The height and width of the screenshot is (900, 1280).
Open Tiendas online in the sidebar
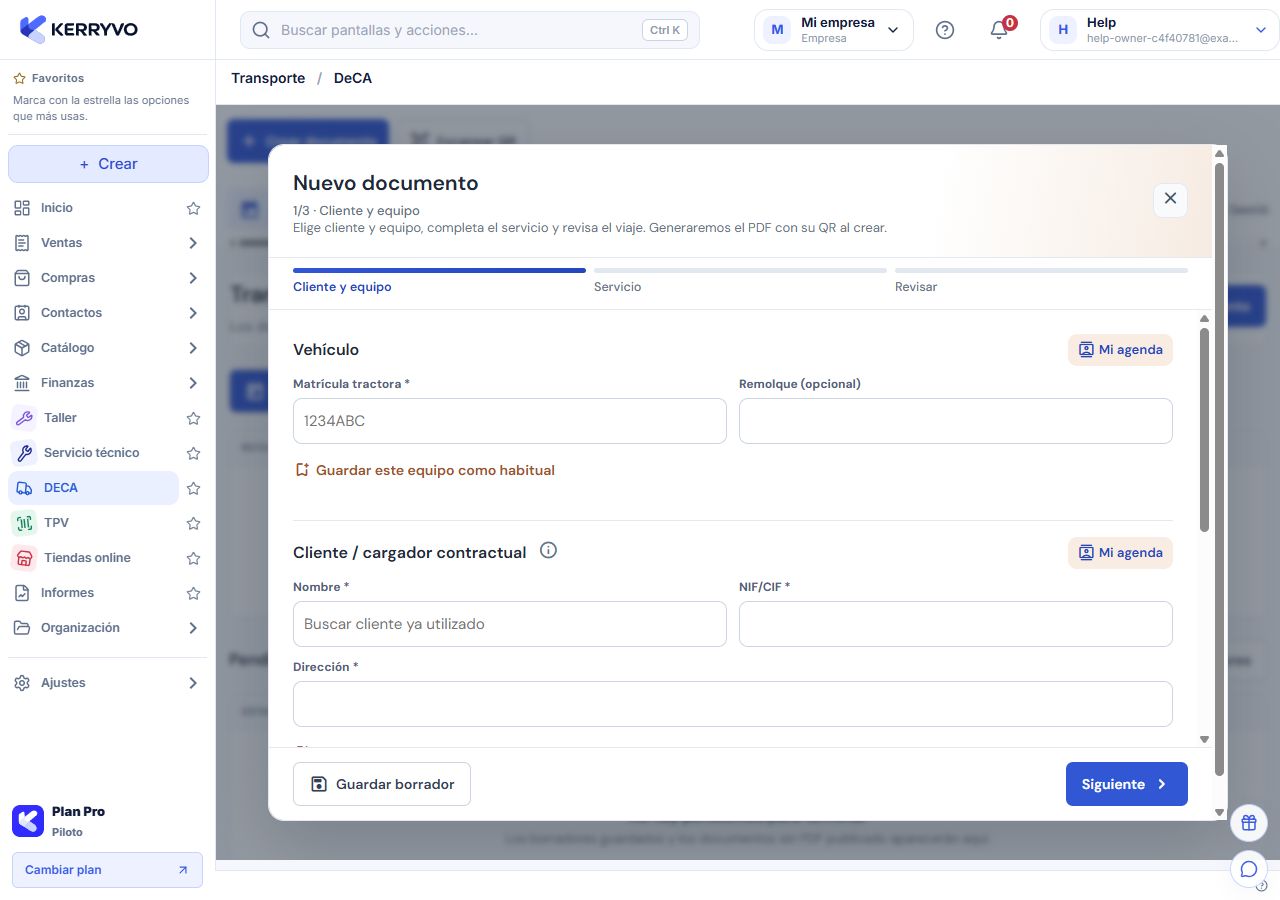94,558
